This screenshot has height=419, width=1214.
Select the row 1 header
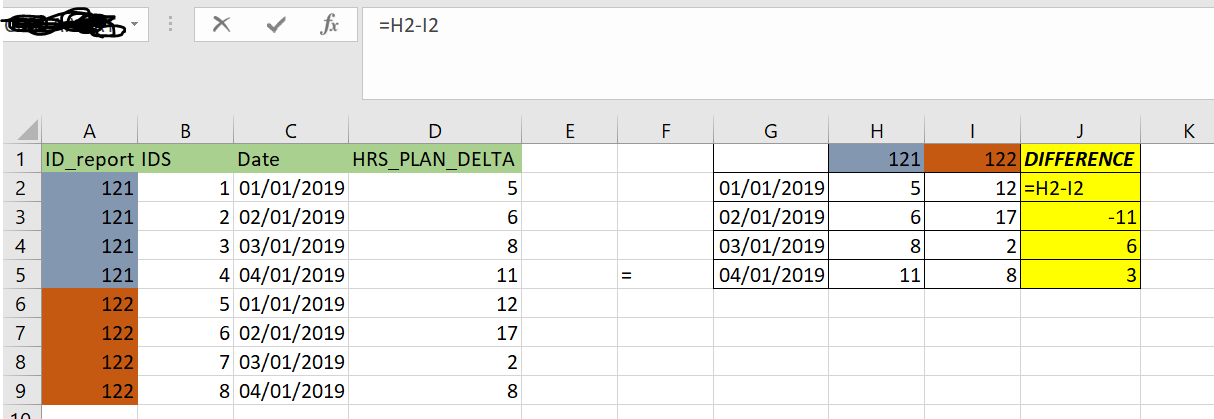click(21, 159)
